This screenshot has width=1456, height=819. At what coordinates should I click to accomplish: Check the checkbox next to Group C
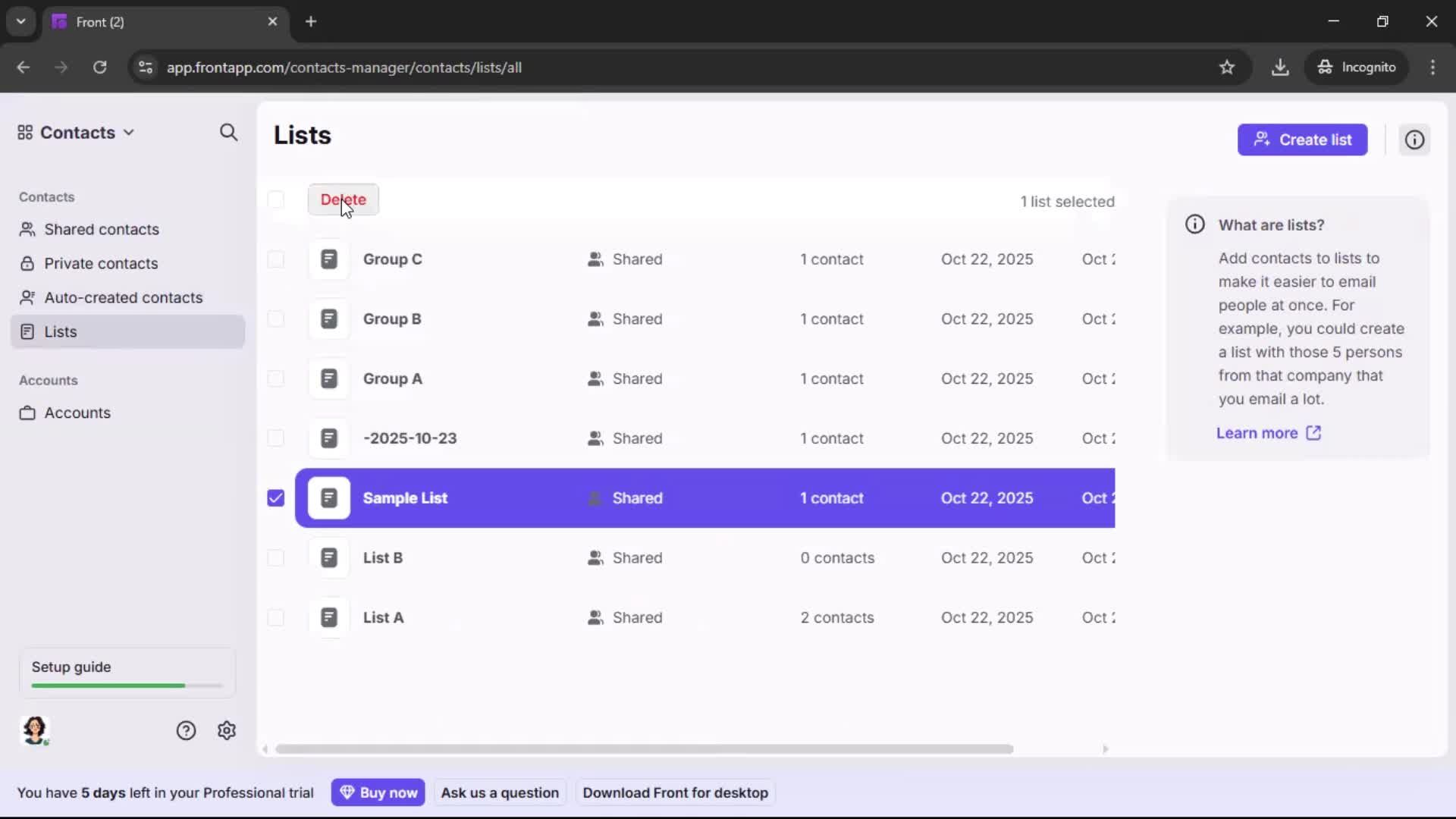click(275, 259)
